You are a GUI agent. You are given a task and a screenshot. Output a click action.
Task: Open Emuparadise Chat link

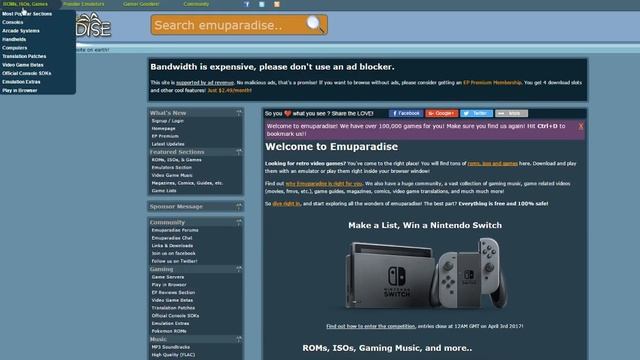click(171, 238)
